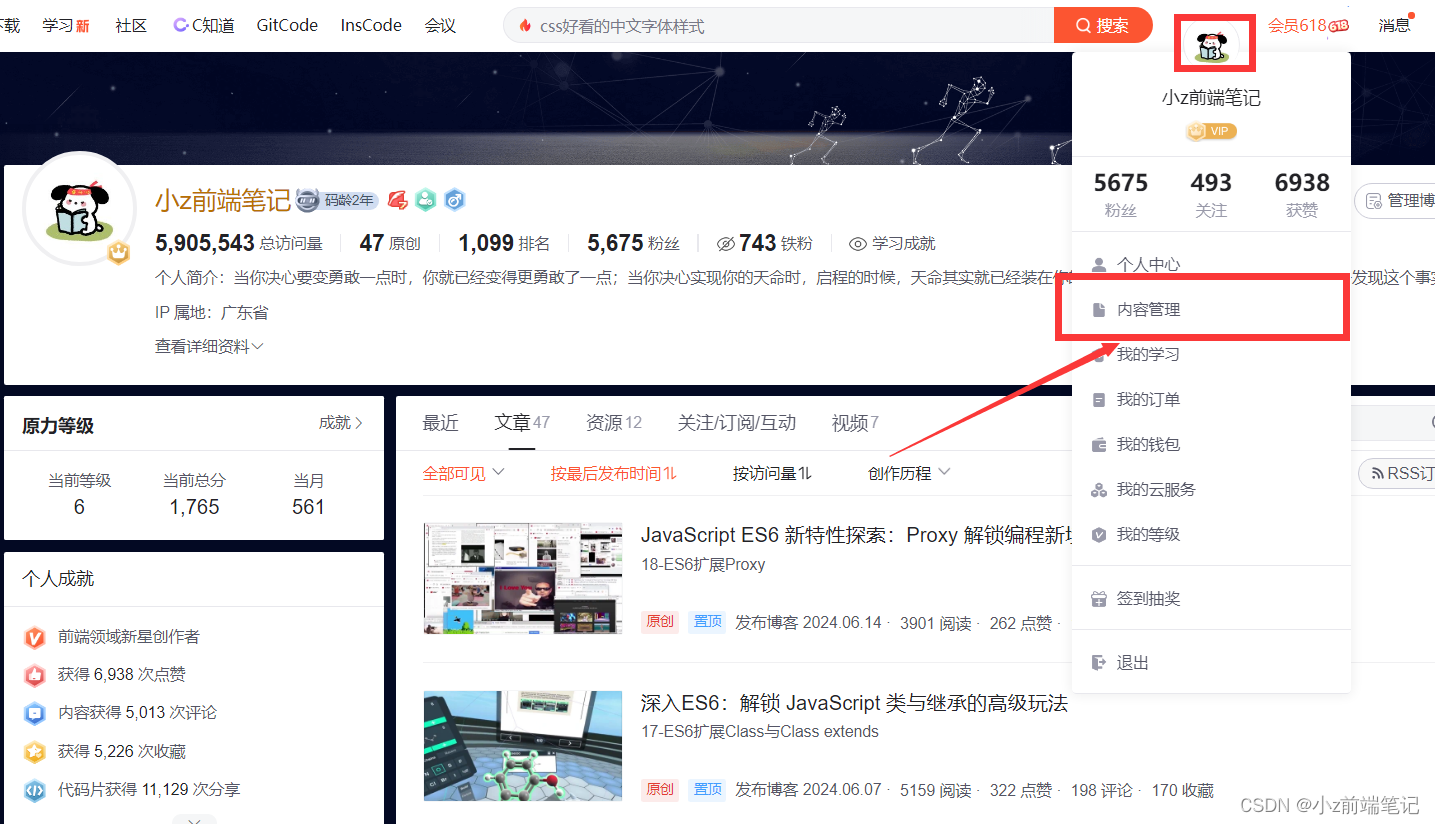1435x824 pixels.
Task: Click the red badge icon after 码龄2年
Action: (397, 200)
